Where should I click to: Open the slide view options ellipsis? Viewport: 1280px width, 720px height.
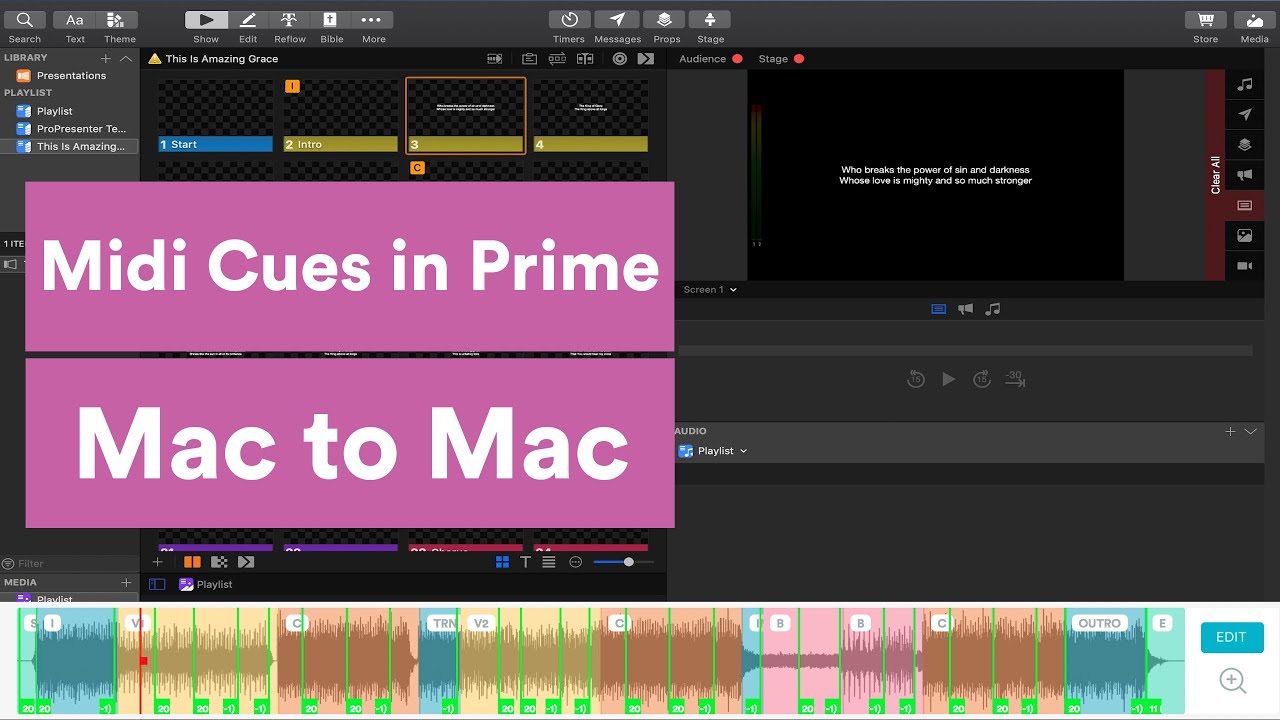[575, 562]
